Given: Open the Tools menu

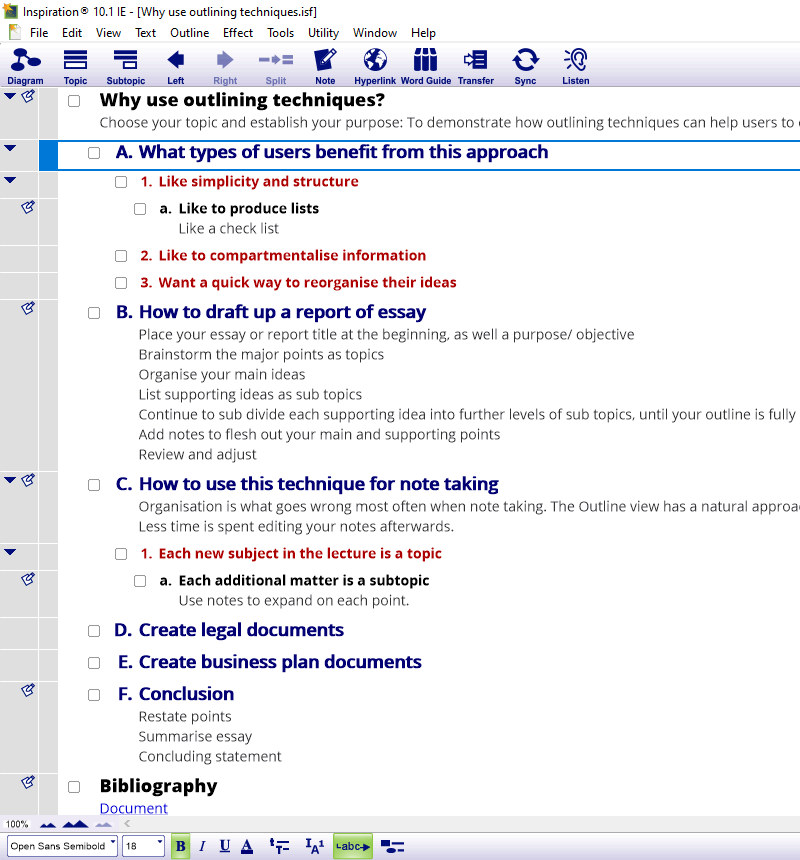Looking at the screenshot, I should pos(280,33).
